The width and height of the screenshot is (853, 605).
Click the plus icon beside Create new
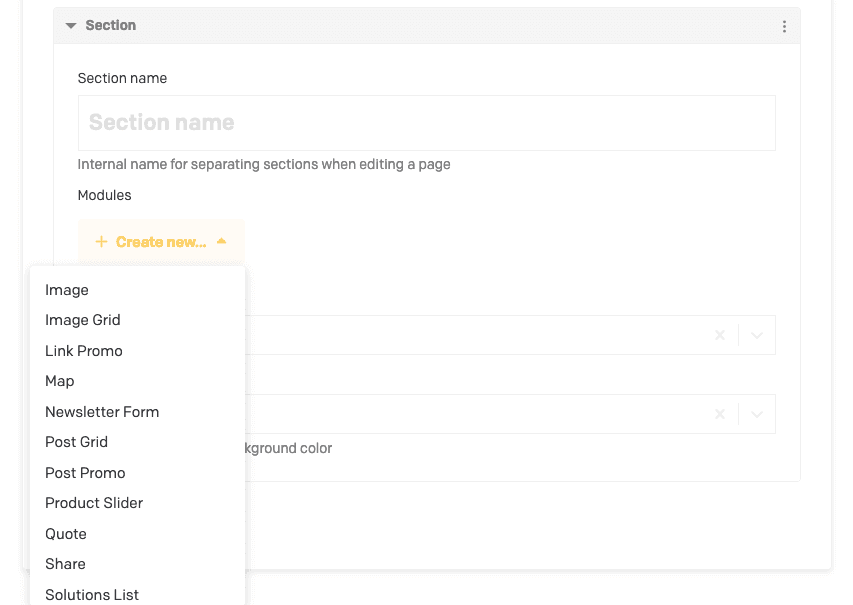click(101, 242)
